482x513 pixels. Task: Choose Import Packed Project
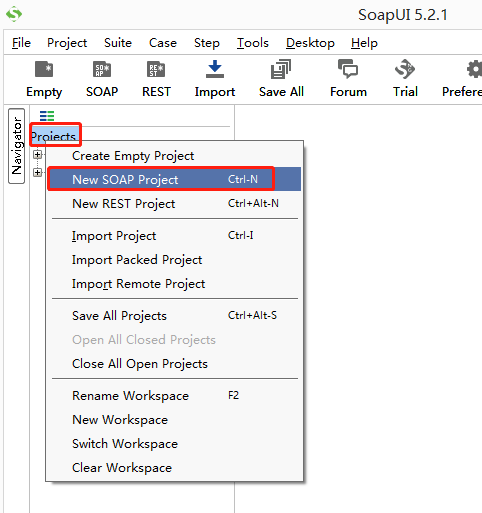click(x=174, y=260)
